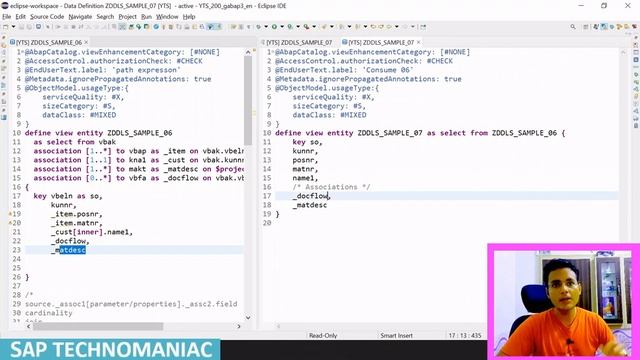The width and height of the screenshot is (640, 360).
Task: Click the warning marker on line 19
Action: coord(11,214)
